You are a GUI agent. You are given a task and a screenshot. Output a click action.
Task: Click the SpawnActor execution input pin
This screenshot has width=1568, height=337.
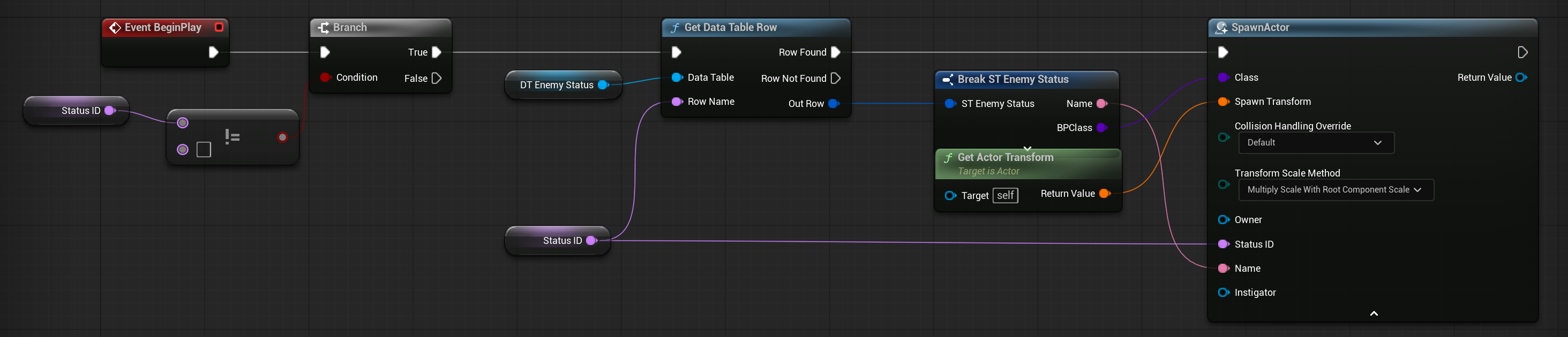click(1223, 52)
